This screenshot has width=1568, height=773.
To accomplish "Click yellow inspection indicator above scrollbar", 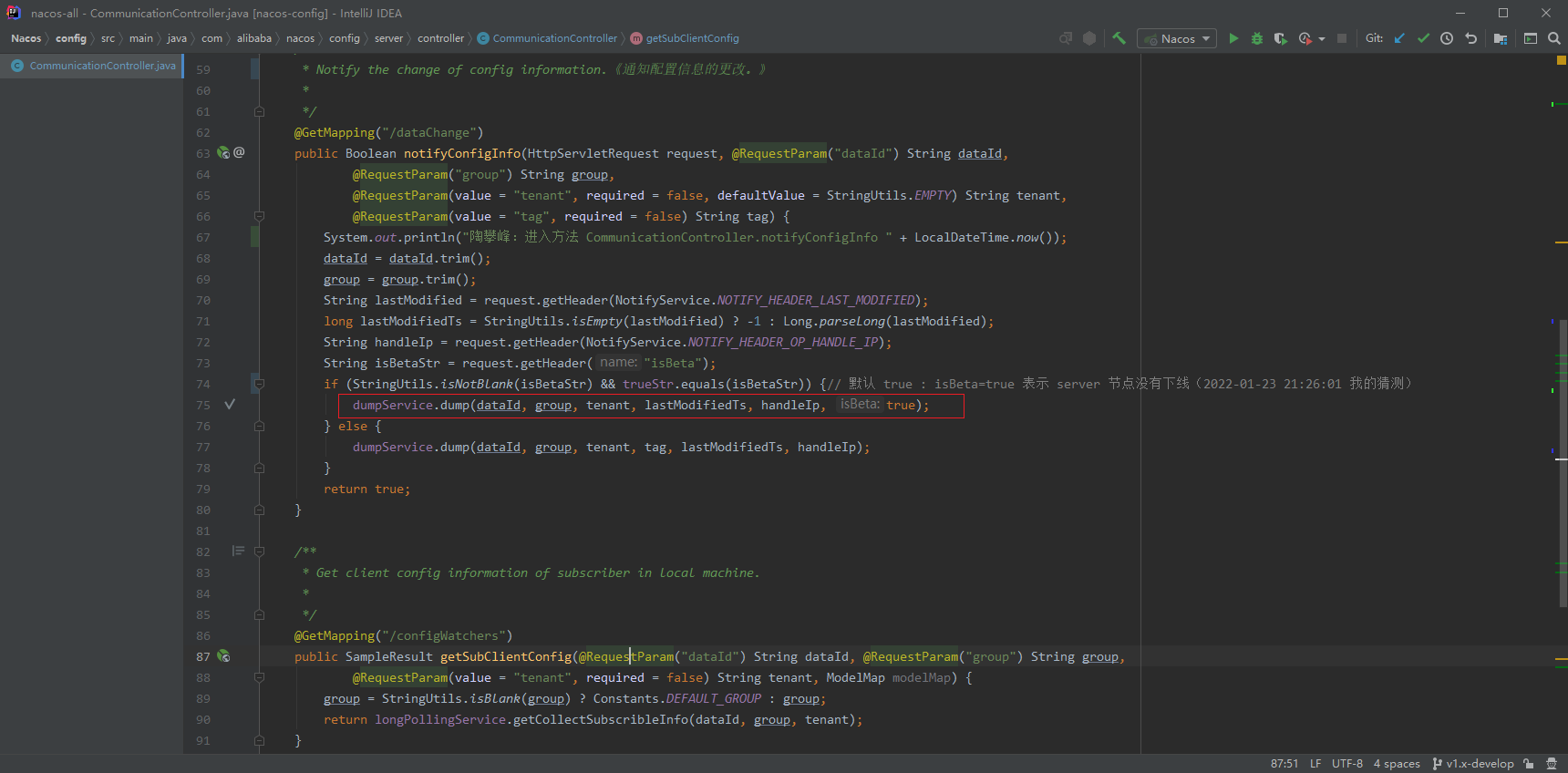I will (1561, 60).
